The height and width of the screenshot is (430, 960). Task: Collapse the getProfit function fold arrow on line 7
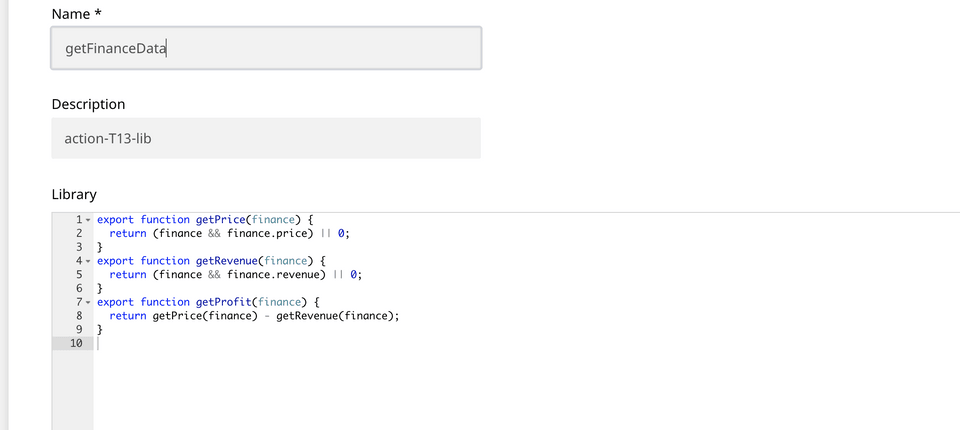[x=88, y=302]
